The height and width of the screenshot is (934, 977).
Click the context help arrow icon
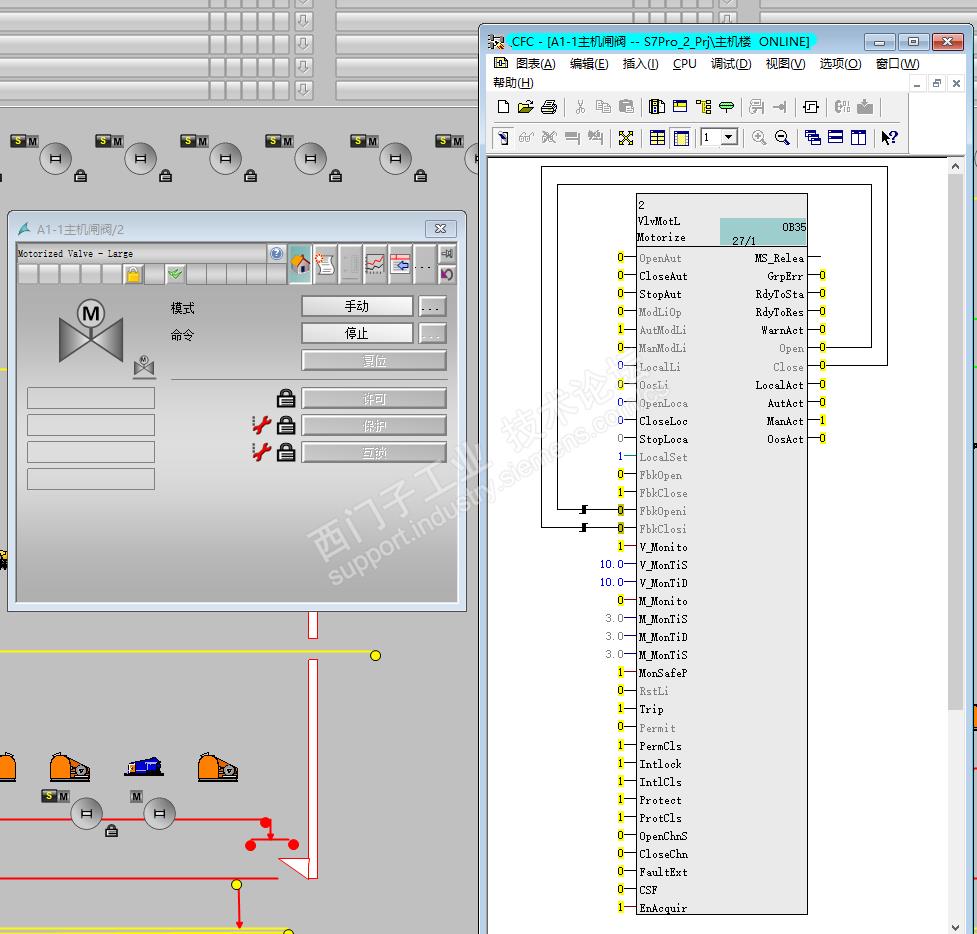[889, 138]
